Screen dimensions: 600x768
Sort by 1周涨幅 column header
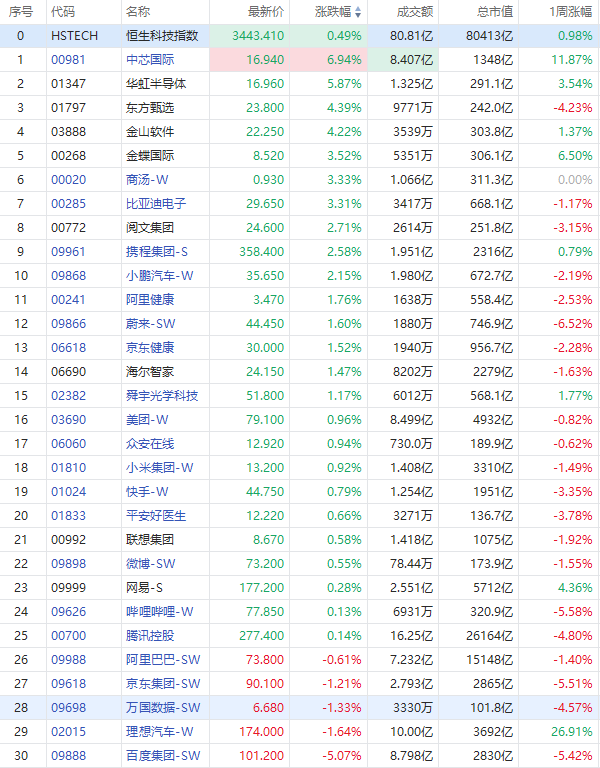[571, 12]
